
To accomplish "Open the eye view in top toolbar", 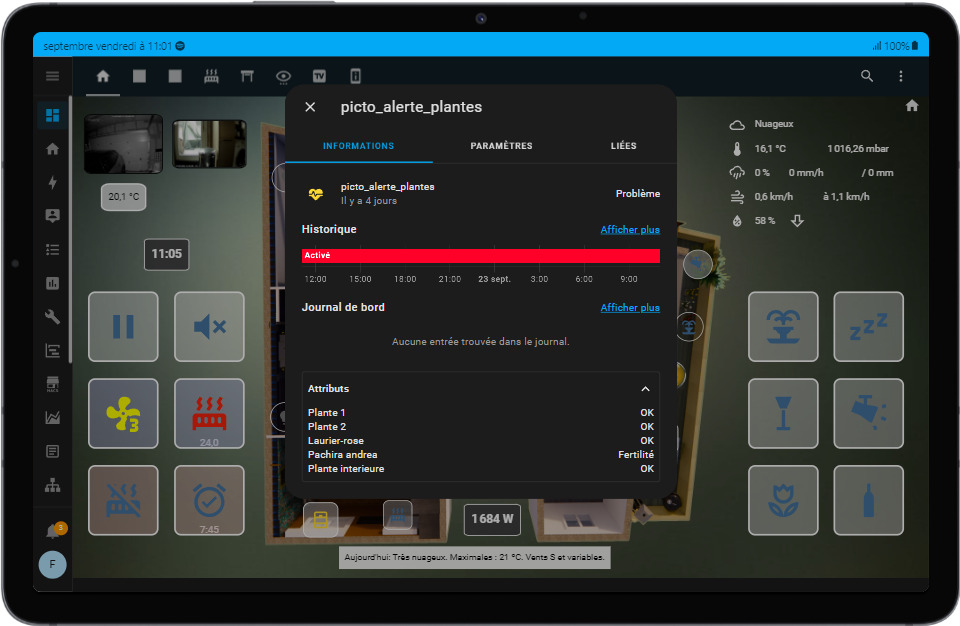I will 283,77.
